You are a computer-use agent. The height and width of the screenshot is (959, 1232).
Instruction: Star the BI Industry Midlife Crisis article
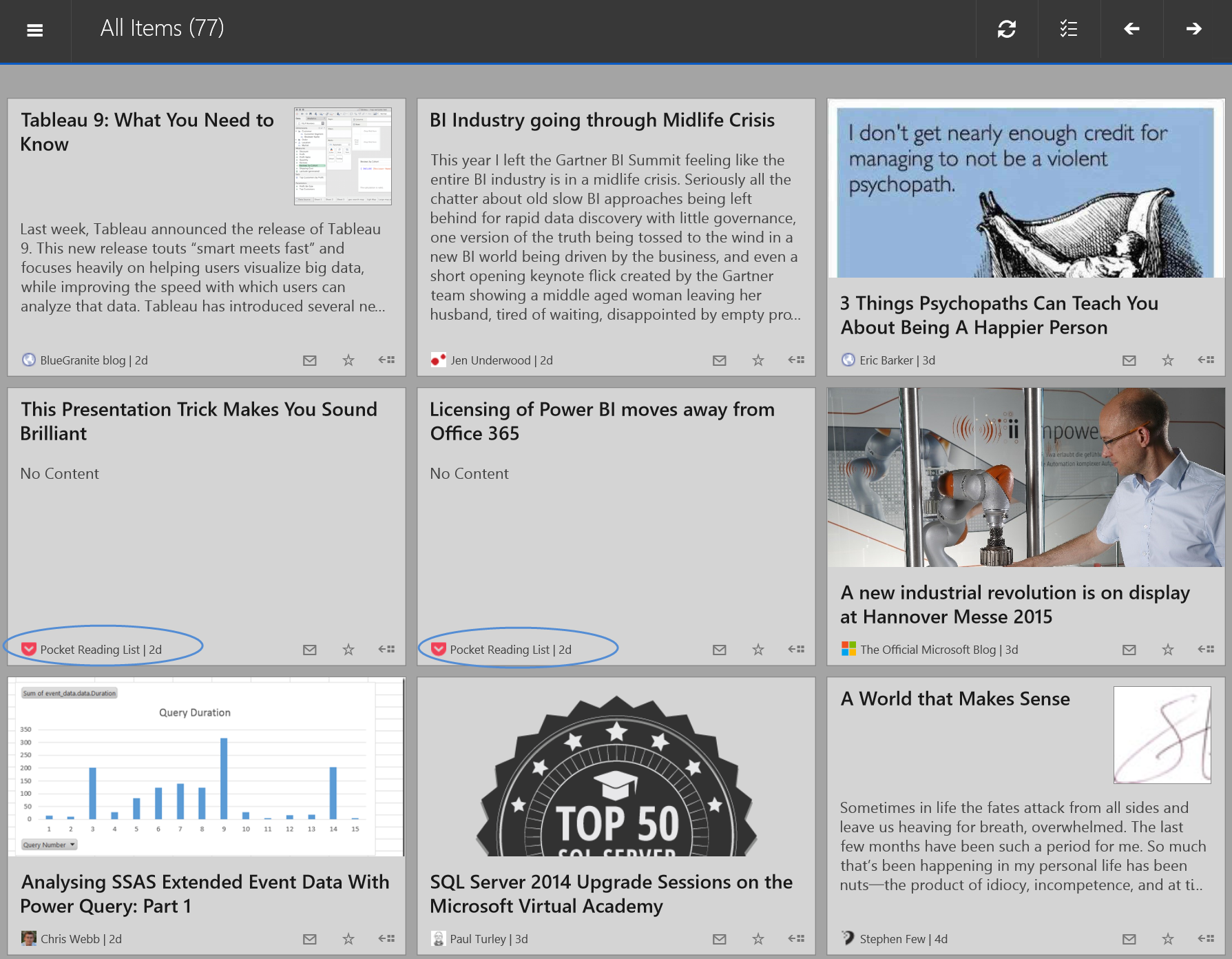tap(758, 360)
